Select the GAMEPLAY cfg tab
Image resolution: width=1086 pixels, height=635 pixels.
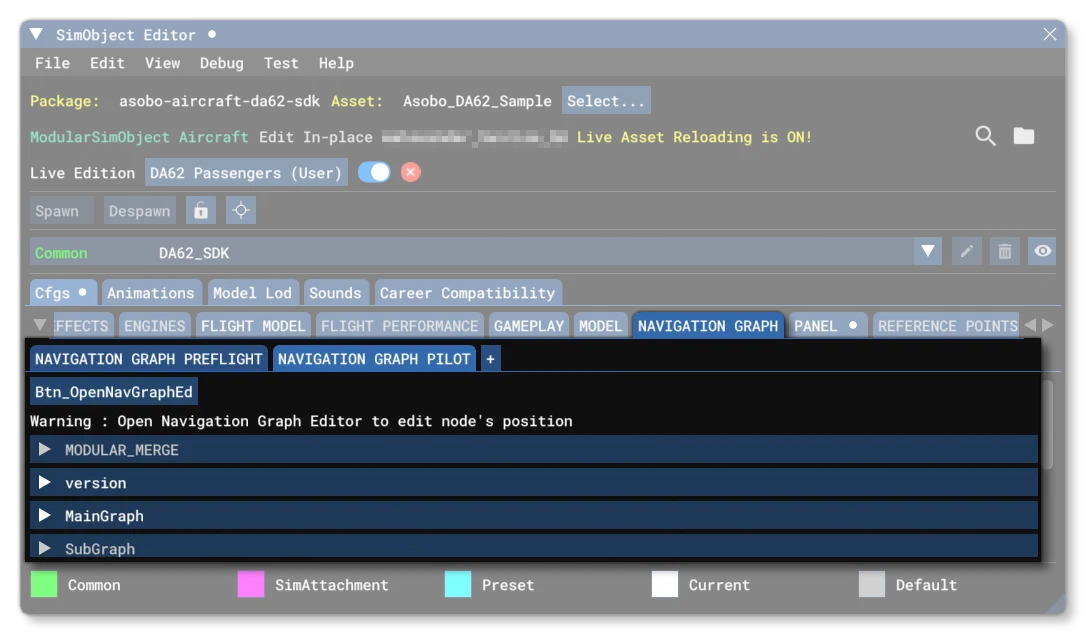pos(529,325)
